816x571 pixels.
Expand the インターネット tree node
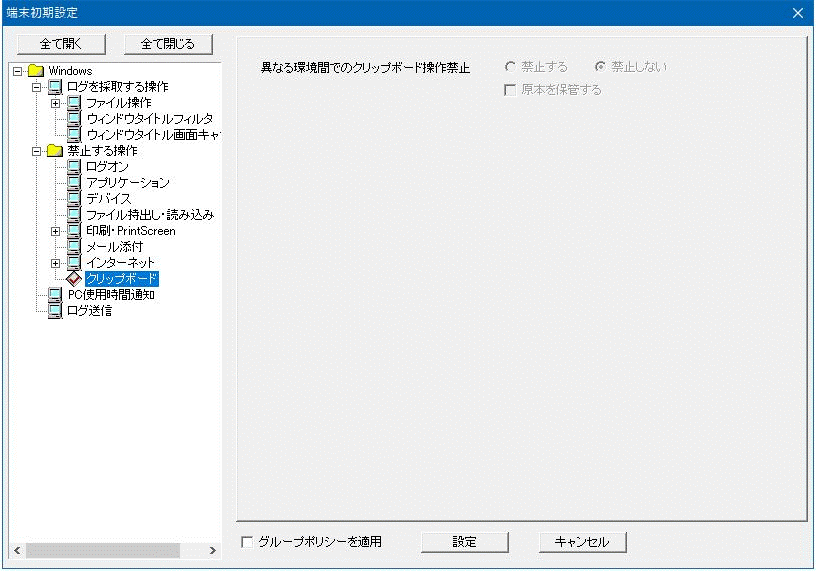click(x=55, y=263)
